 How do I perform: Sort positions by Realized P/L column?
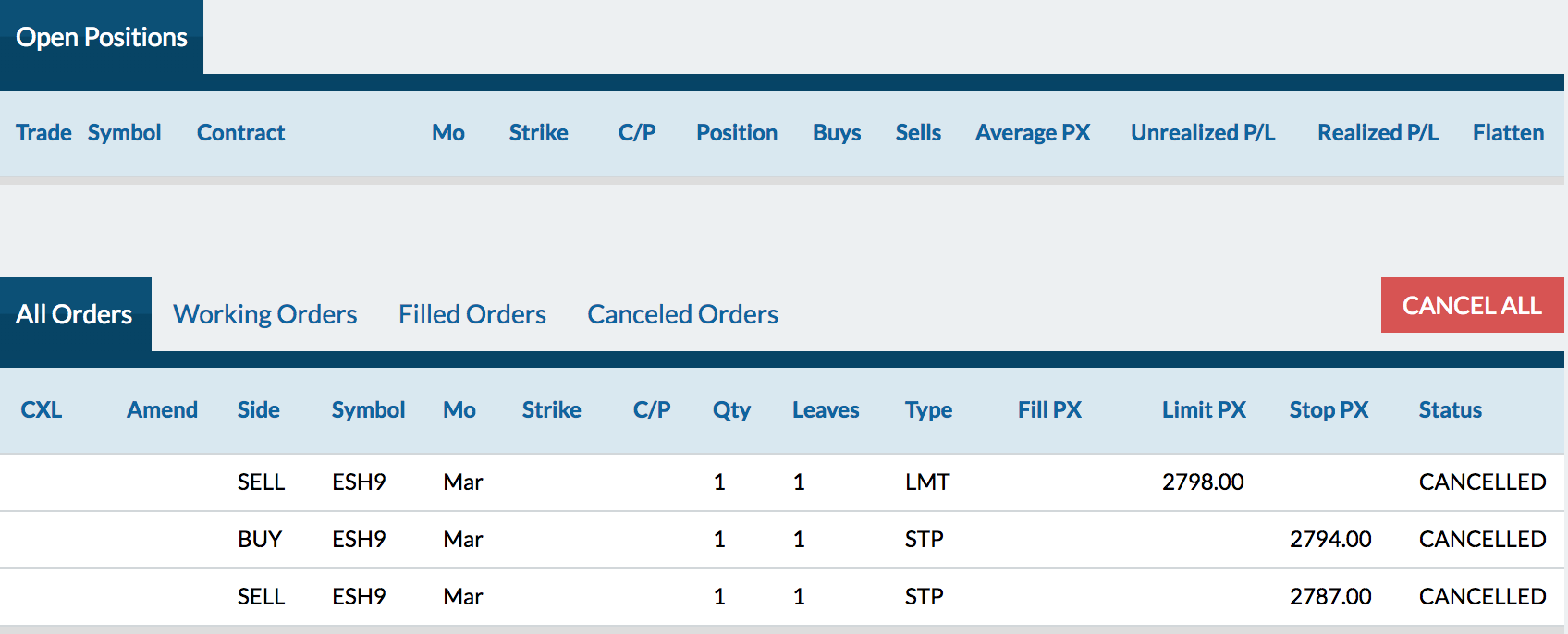1378,132
